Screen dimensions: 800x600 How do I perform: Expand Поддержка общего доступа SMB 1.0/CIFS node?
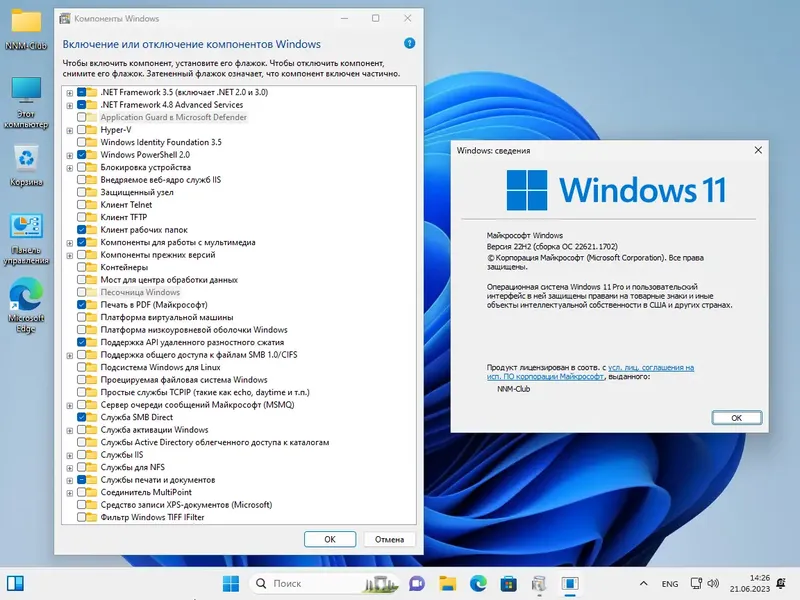tap(69, 355)
